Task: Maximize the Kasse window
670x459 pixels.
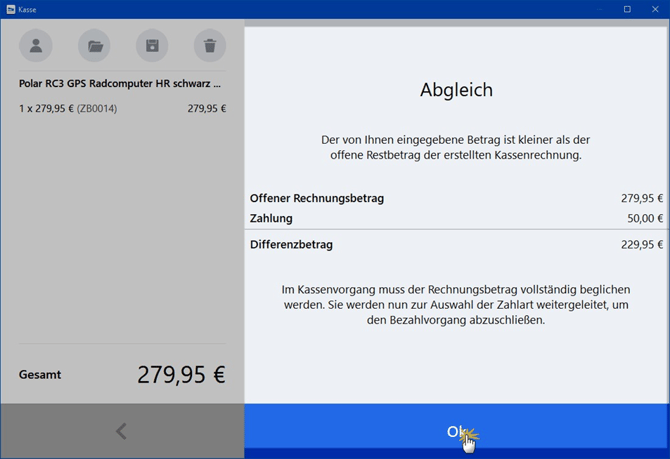Action: pyautogui.click(x=627, y=9)
